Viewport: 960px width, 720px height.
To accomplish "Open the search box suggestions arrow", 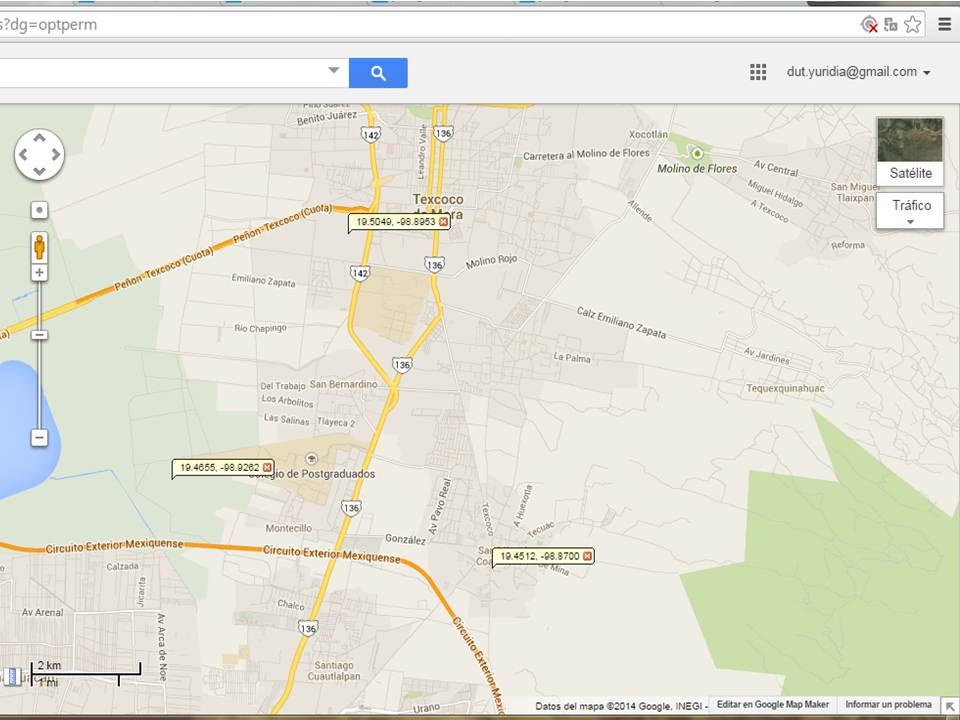I will point(334,72).
